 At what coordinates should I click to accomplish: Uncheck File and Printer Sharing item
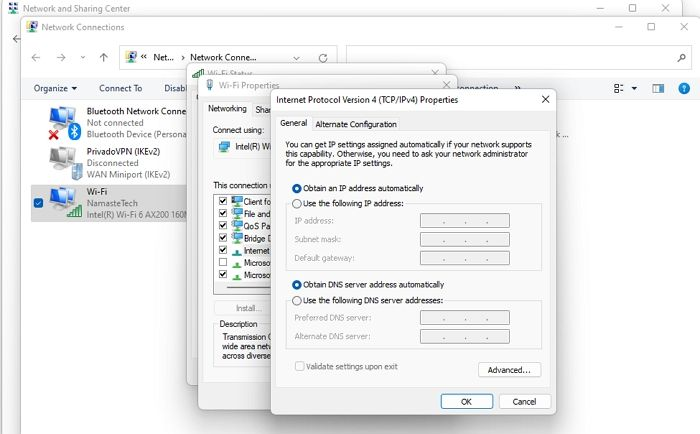click(x=223, y=213)
